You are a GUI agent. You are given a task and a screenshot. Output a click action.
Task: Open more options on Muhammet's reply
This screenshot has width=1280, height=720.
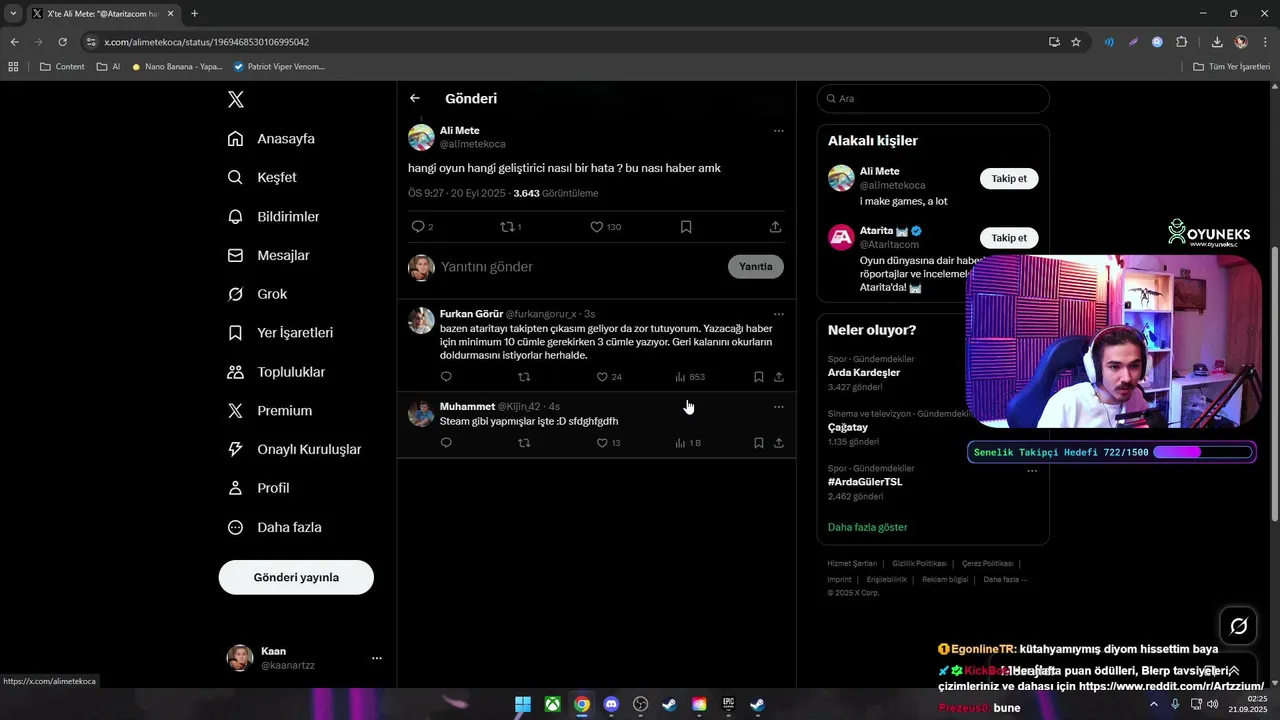(778, 407)
